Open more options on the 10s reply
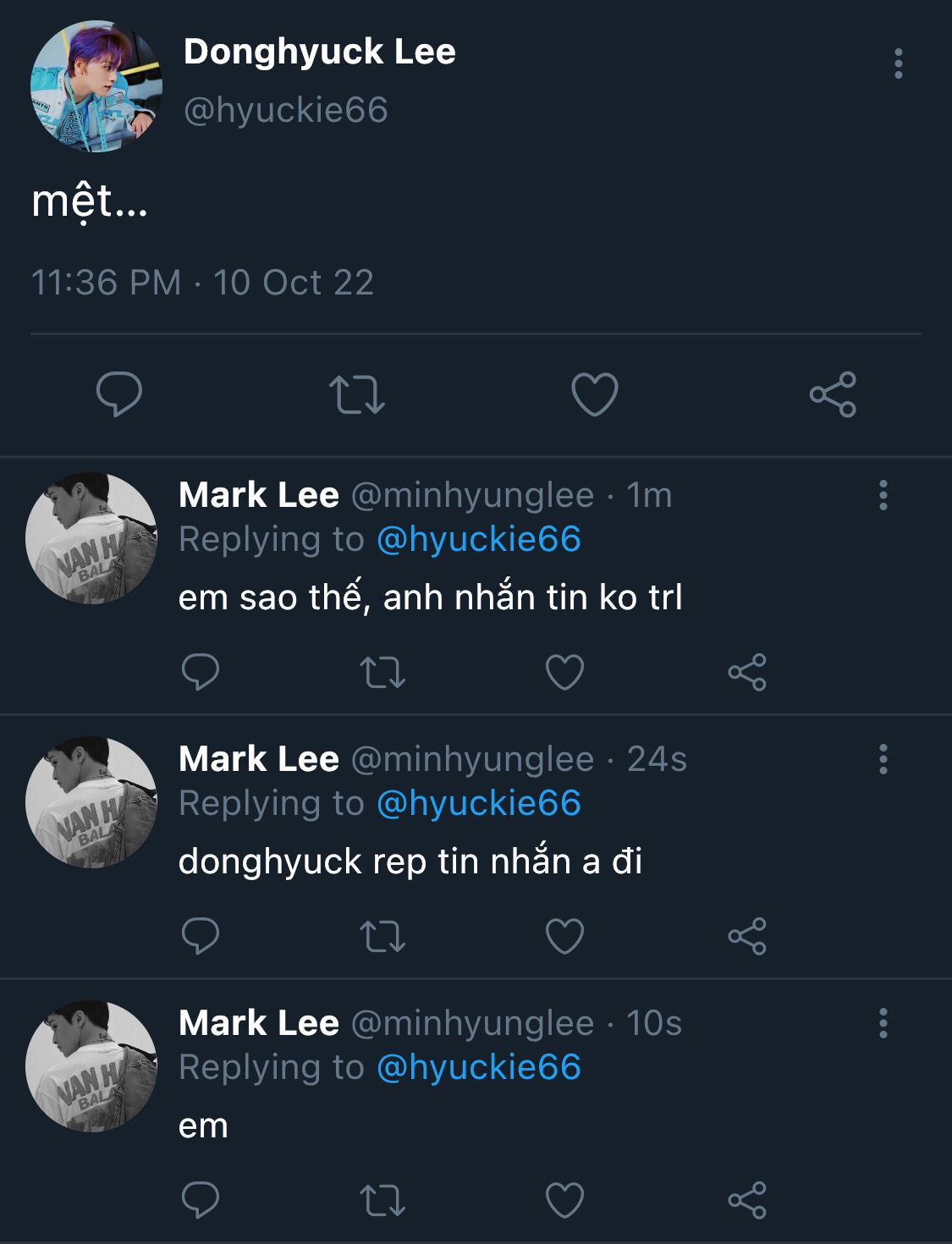The image size is (952, 1244). pyautogui.click(x=883, y=1023)
